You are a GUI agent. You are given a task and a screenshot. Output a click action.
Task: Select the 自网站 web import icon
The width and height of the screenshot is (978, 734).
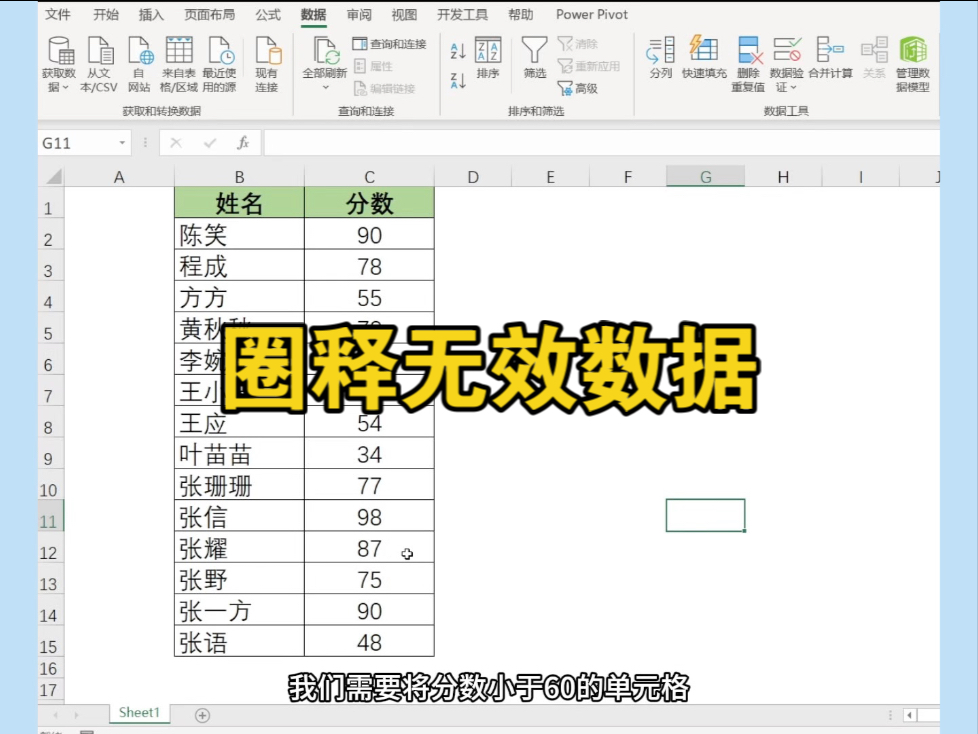(139, 64)
